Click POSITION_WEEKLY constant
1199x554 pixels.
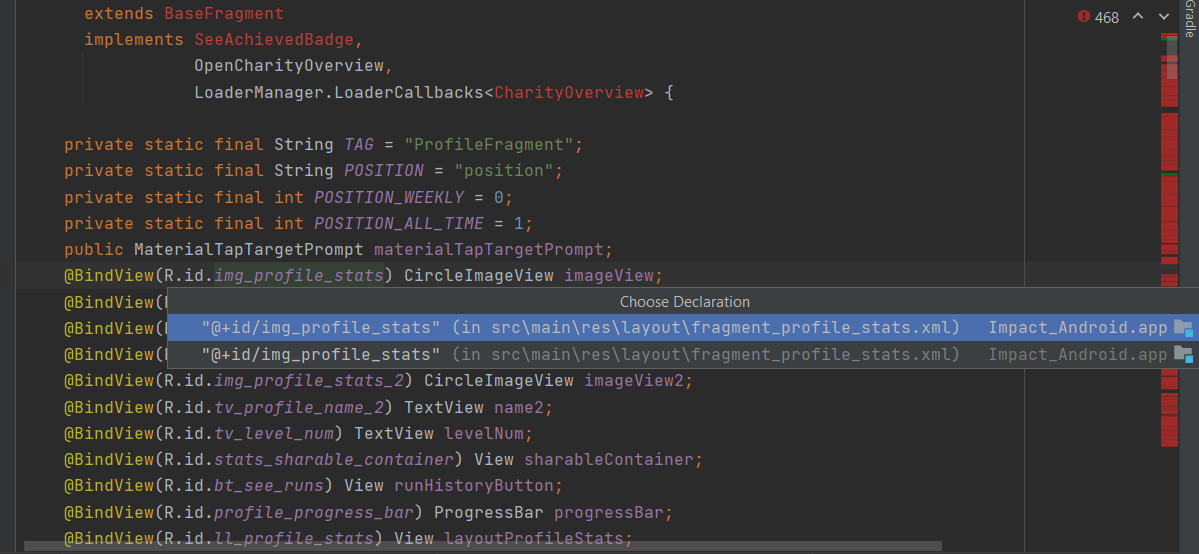(x=388, y=197)
